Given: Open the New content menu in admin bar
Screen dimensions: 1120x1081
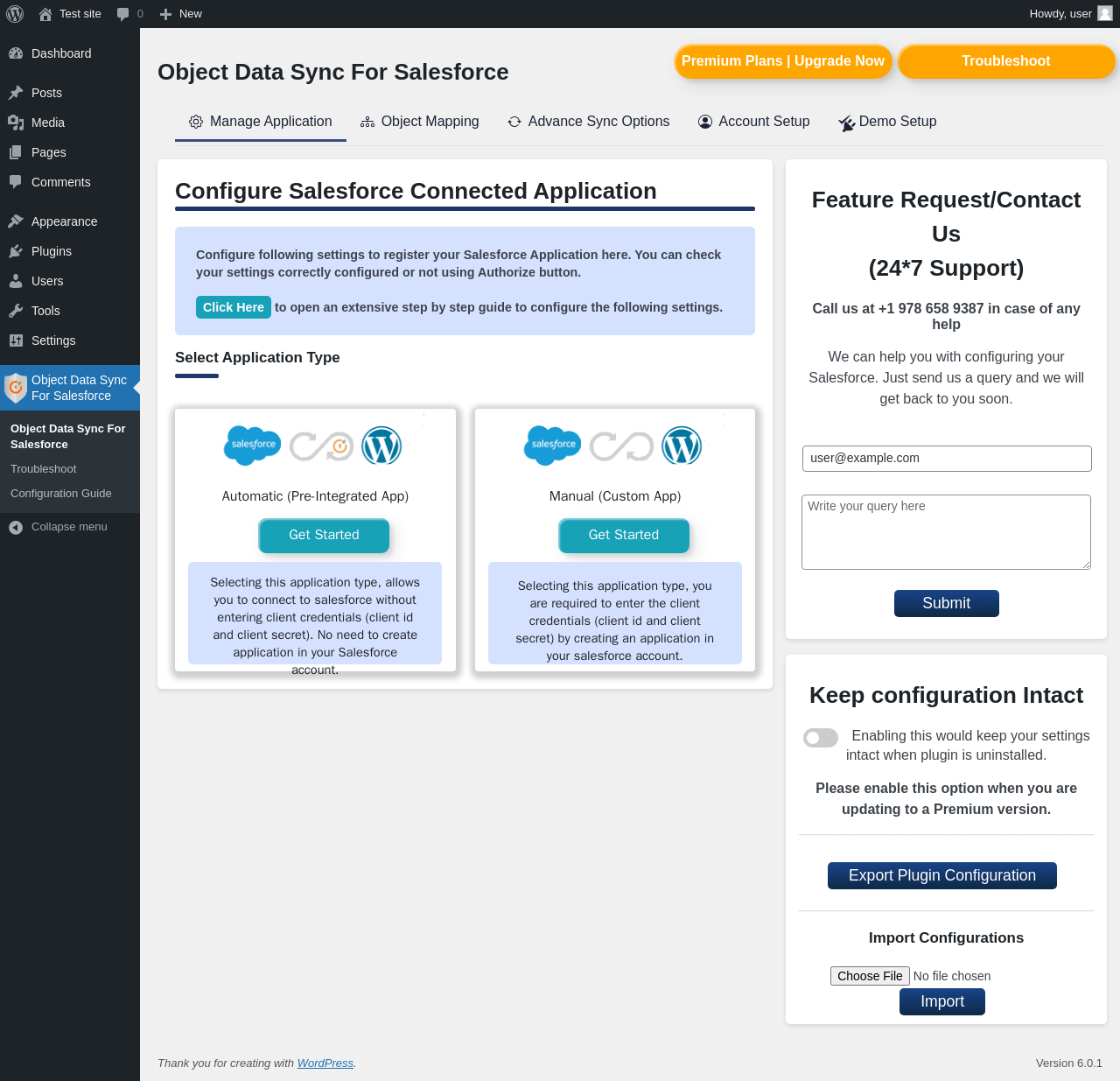Looking at the screenshot, I should pyautogui.click(x=181, y=14).
